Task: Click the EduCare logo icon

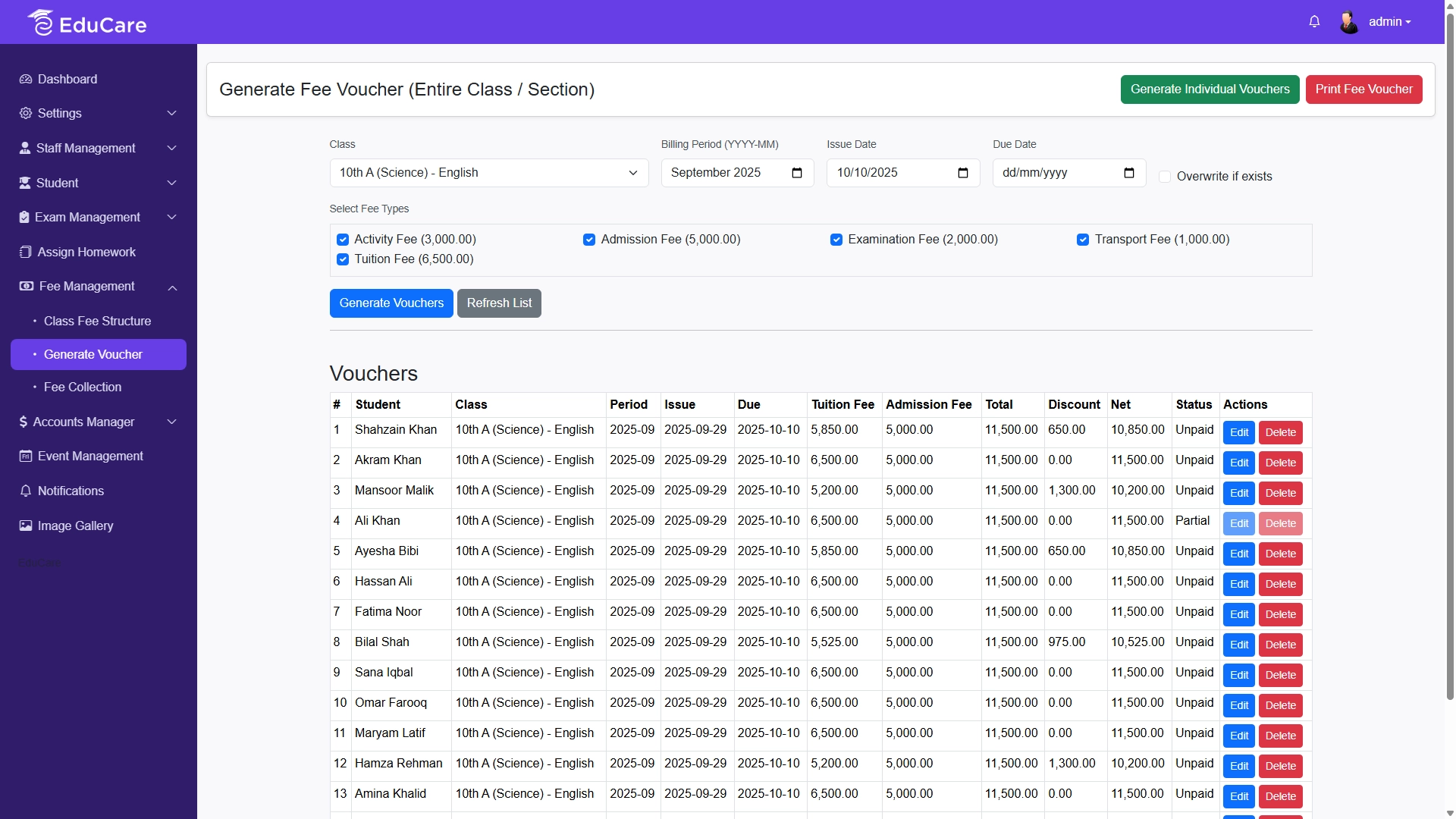Action: (41, 23)
